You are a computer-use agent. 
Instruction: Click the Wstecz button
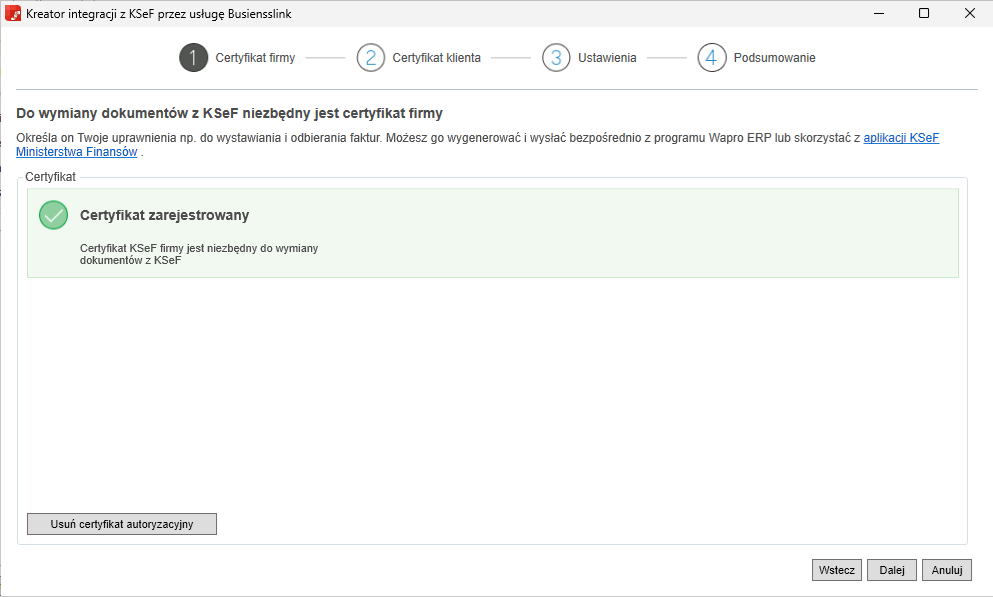point(836,570)
